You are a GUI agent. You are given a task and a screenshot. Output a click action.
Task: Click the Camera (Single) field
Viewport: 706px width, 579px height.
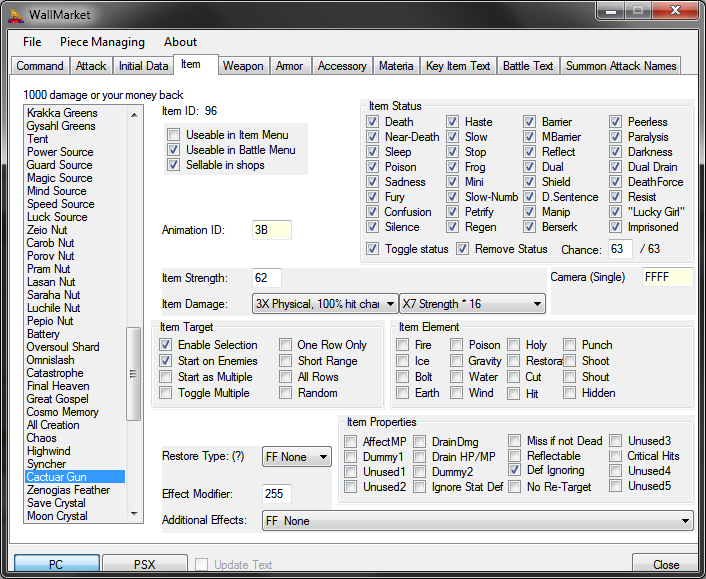coord(667,277)
